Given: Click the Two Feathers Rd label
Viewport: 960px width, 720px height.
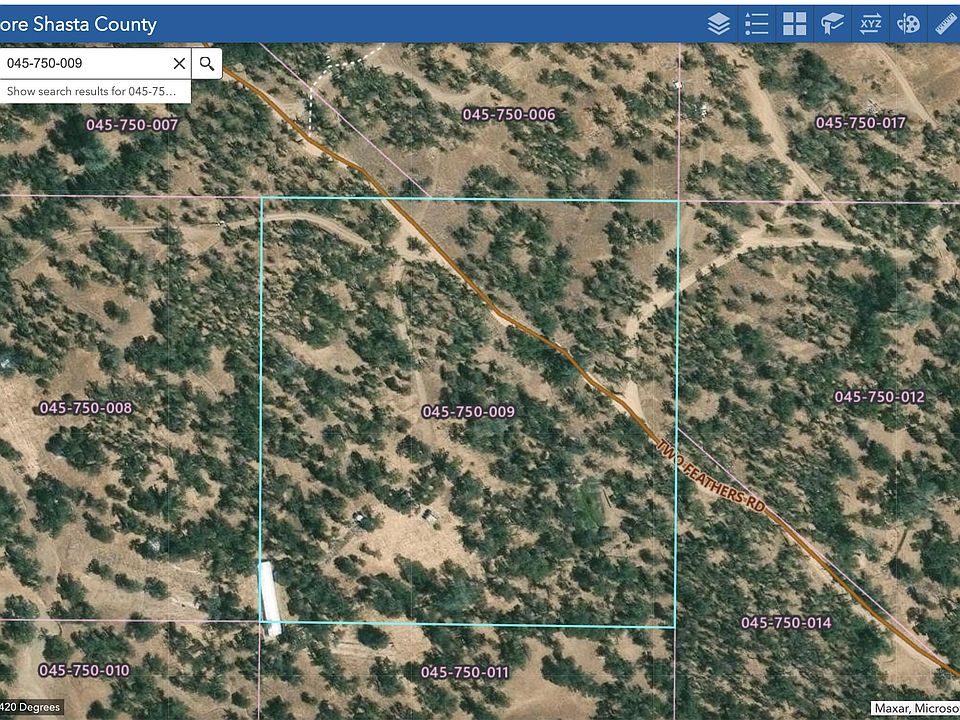Looking at the screenshot, I should click(x=711, y=476).
